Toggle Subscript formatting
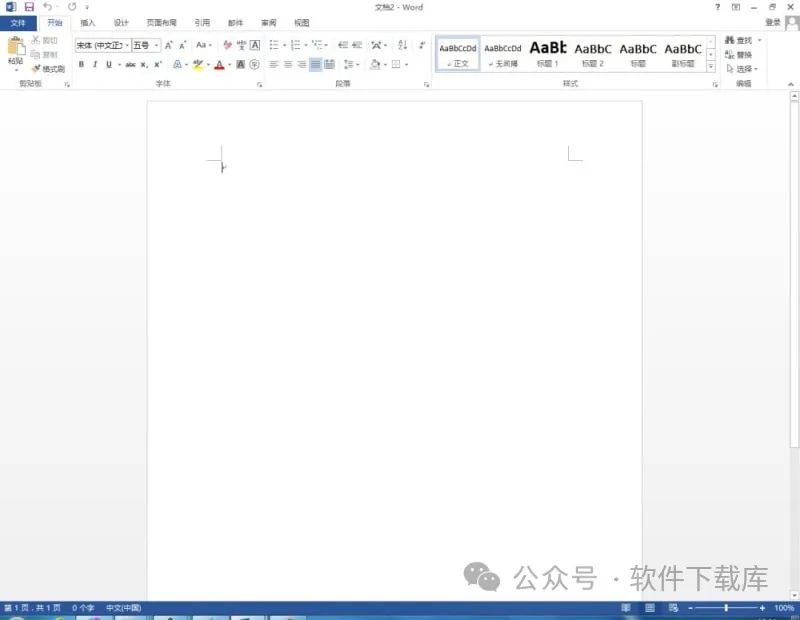This screenshot has height=620, width=800. click(x=144, y=64)
